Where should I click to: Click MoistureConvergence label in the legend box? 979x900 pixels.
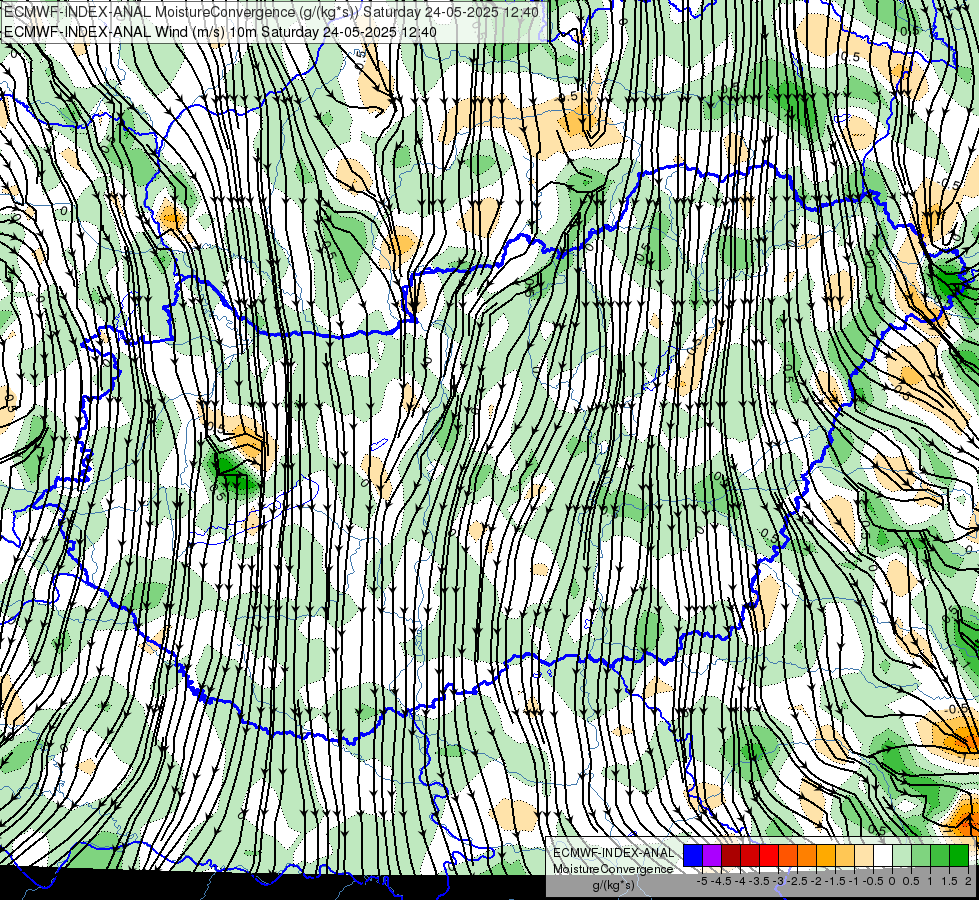tap(614, 869)
